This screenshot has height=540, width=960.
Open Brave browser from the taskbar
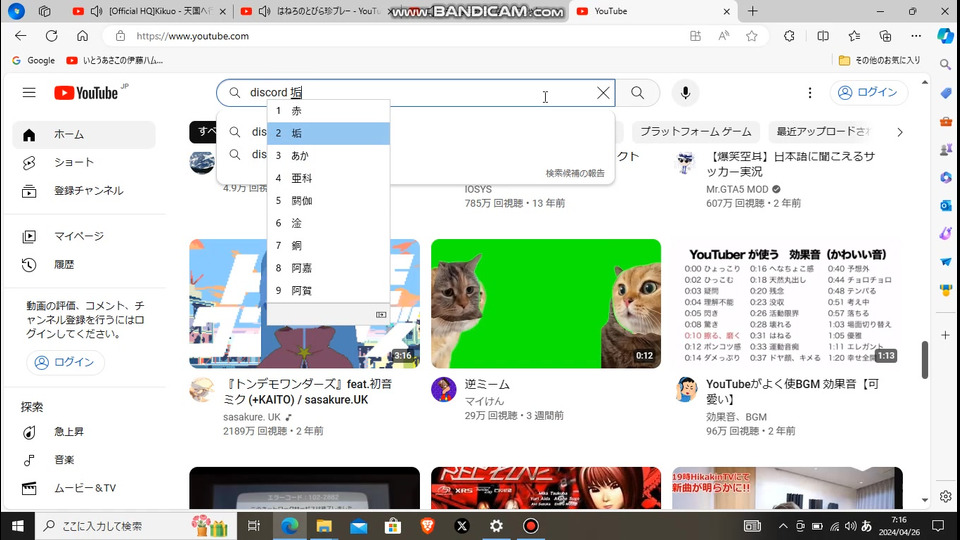[x=427, y=526]
